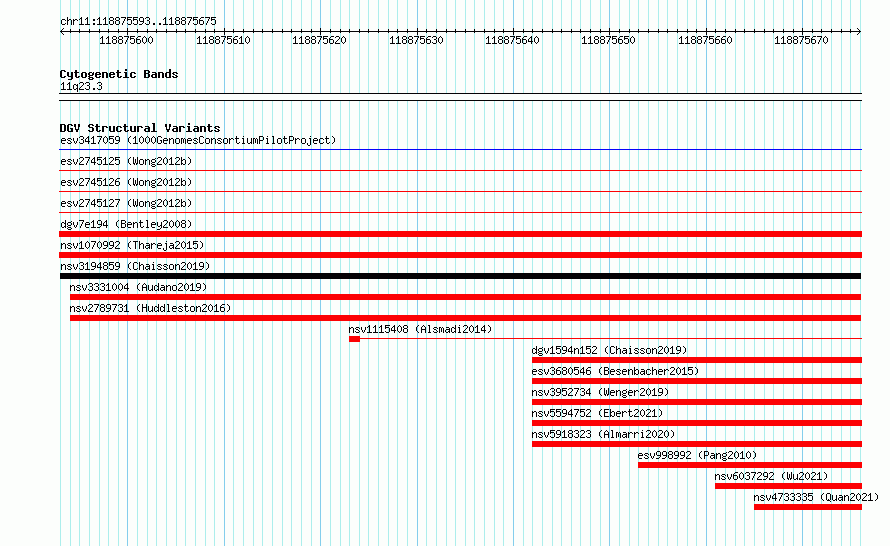Open nsv5594752 (Ebert2021) variant
Image resolution: width=890 pixels, height=546 pixels.
click(x=597, y=413)
